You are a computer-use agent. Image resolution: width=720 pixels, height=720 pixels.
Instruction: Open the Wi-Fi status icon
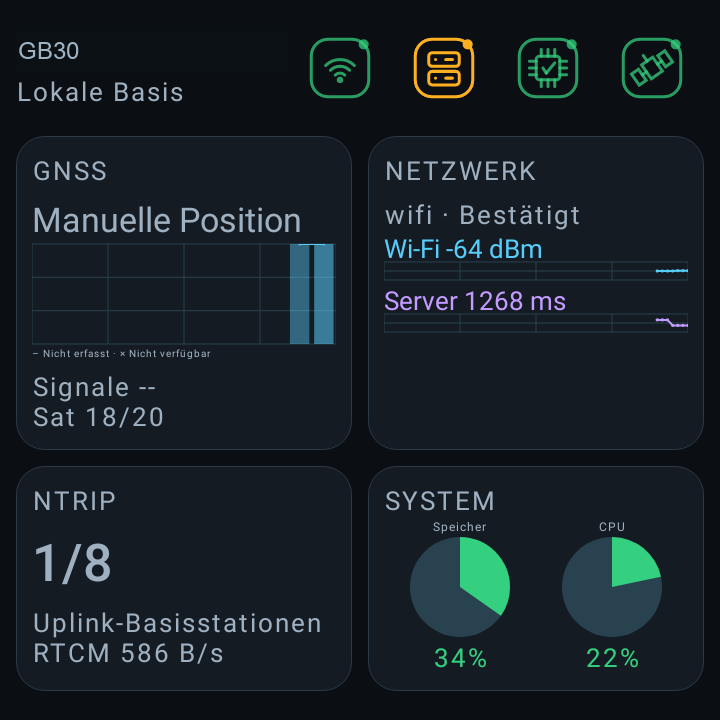tap(340, 68)
